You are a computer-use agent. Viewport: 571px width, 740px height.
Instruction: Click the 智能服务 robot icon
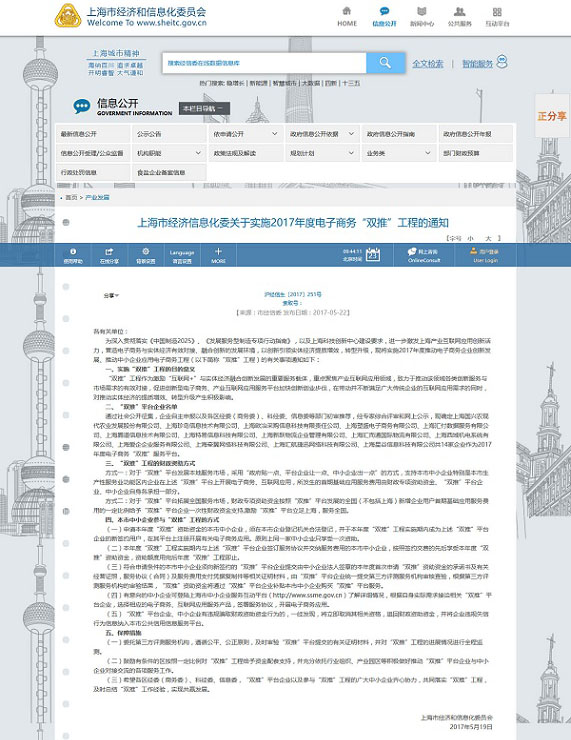[x=502, y=62]
